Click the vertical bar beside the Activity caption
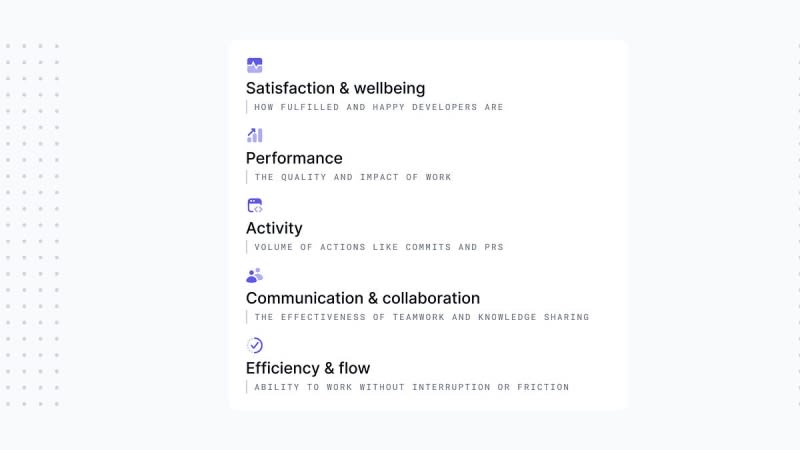 tap(246, 247)
